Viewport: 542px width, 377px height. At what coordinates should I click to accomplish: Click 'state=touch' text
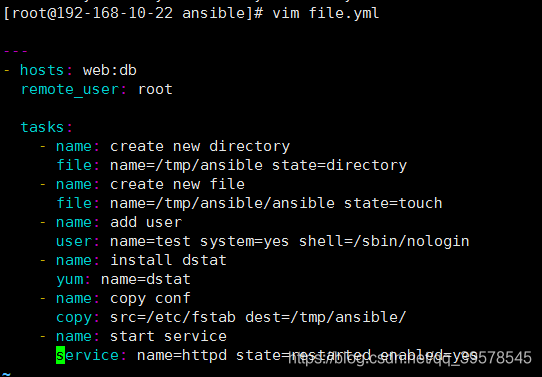(x=393, y=203)
